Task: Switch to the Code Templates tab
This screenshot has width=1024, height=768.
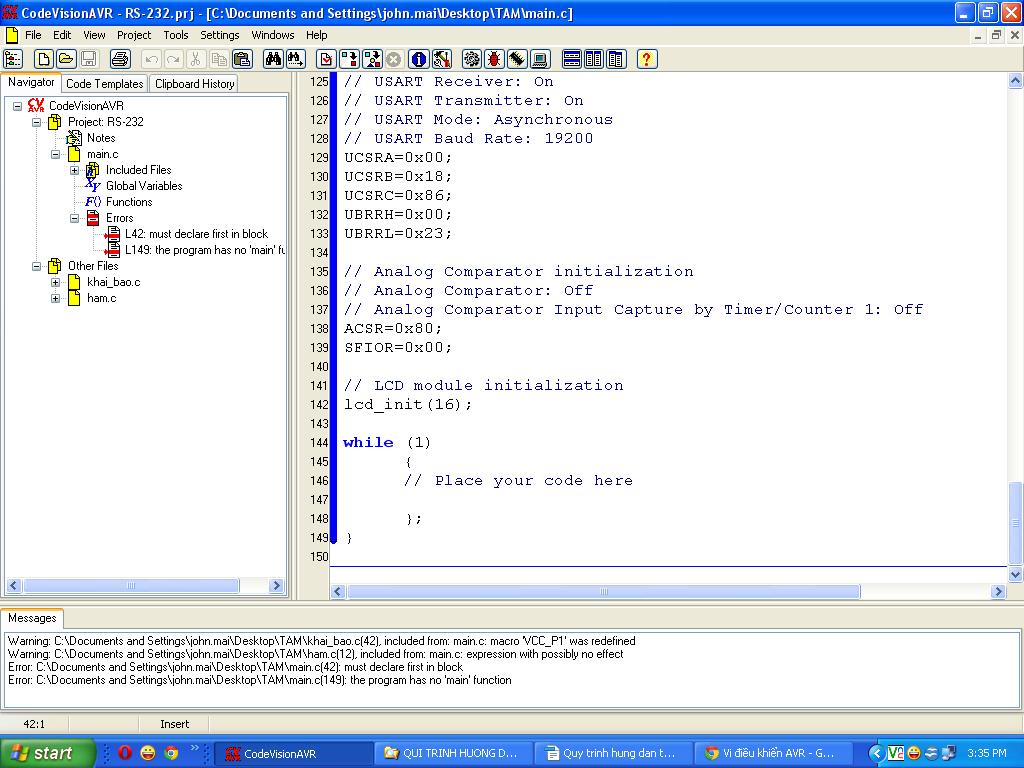Action: pyautogui.click(x=105, y=84)
